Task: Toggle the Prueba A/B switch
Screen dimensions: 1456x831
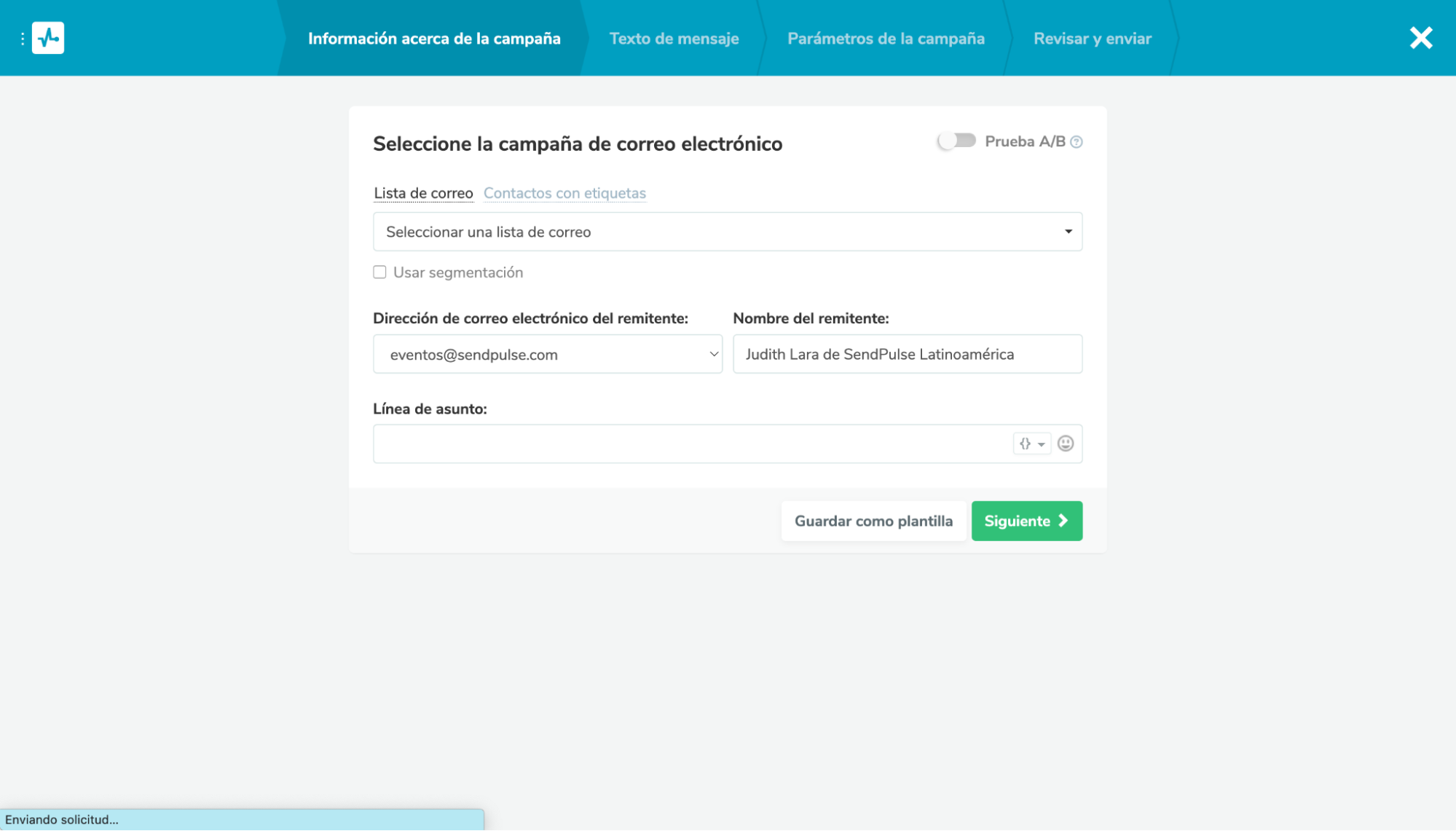Action: [956, 141]
